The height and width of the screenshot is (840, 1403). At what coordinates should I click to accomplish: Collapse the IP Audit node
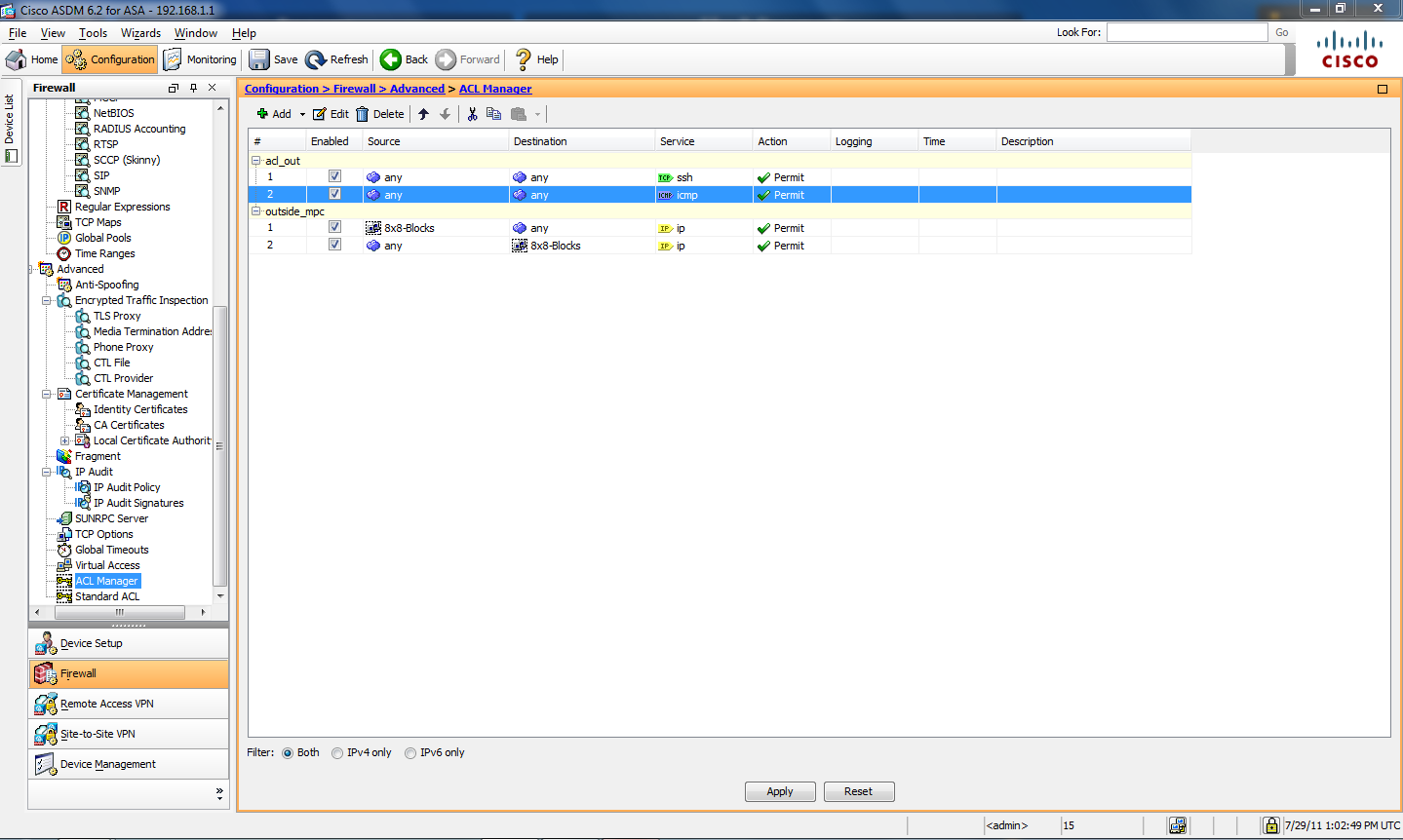pos(46,473)
